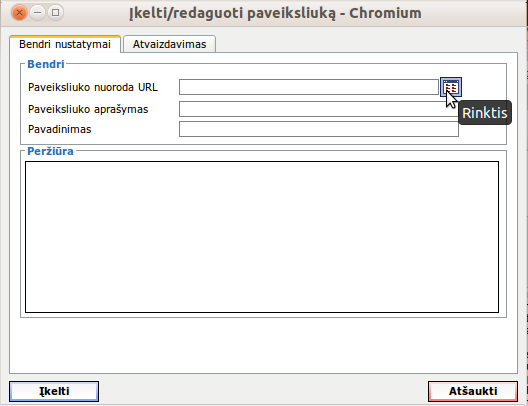
Task: Click the Bendri group heading
Action: click(46, 64)
